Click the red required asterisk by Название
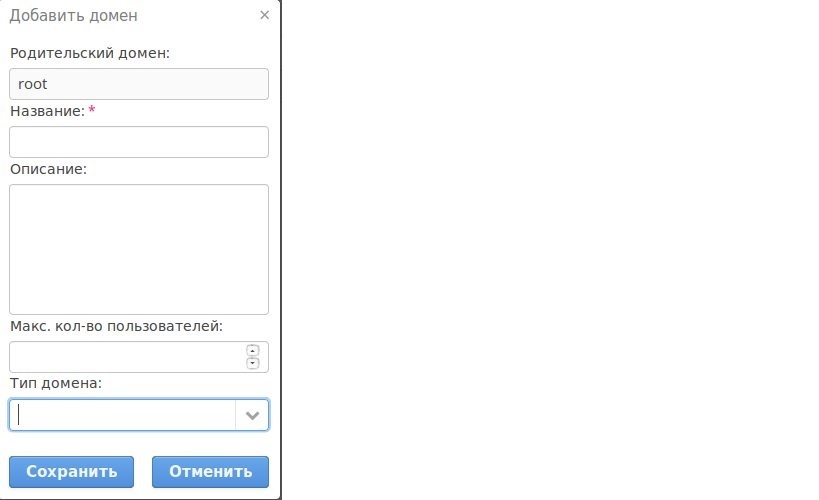This screenshot has height=500, width=819. (x=92, y=110)
